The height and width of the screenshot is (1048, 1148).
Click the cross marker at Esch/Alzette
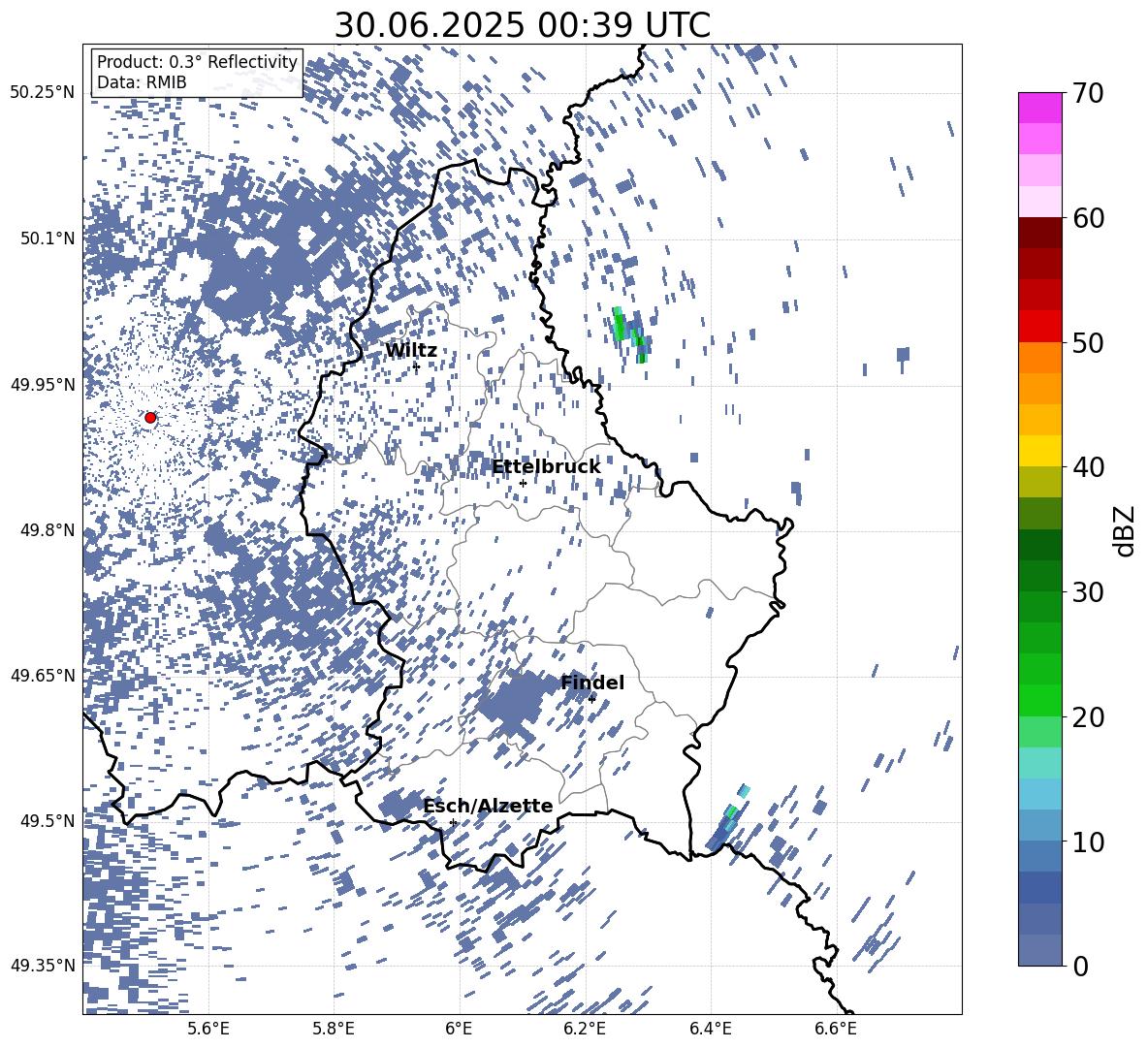[453, 822]
